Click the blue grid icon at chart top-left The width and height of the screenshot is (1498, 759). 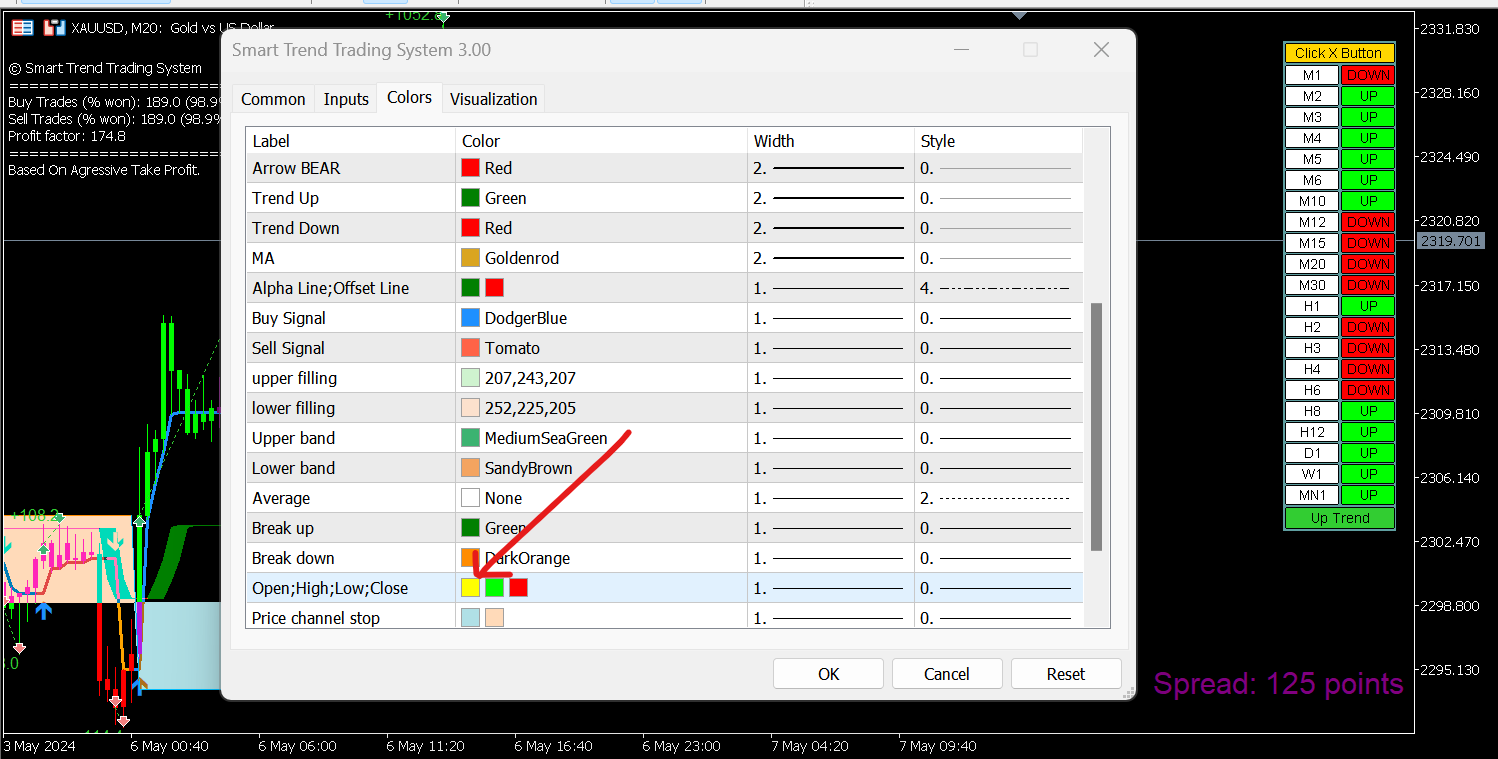click(22, 28)
